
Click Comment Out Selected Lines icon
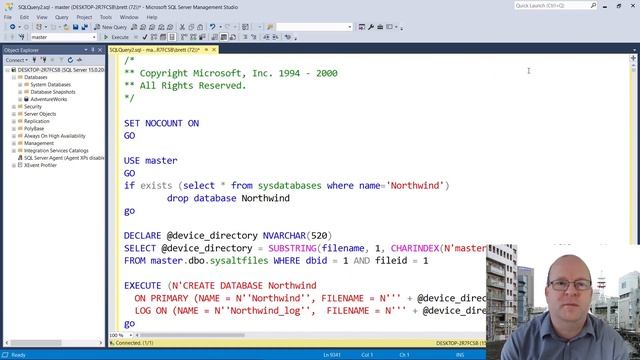tap(245, 37)
